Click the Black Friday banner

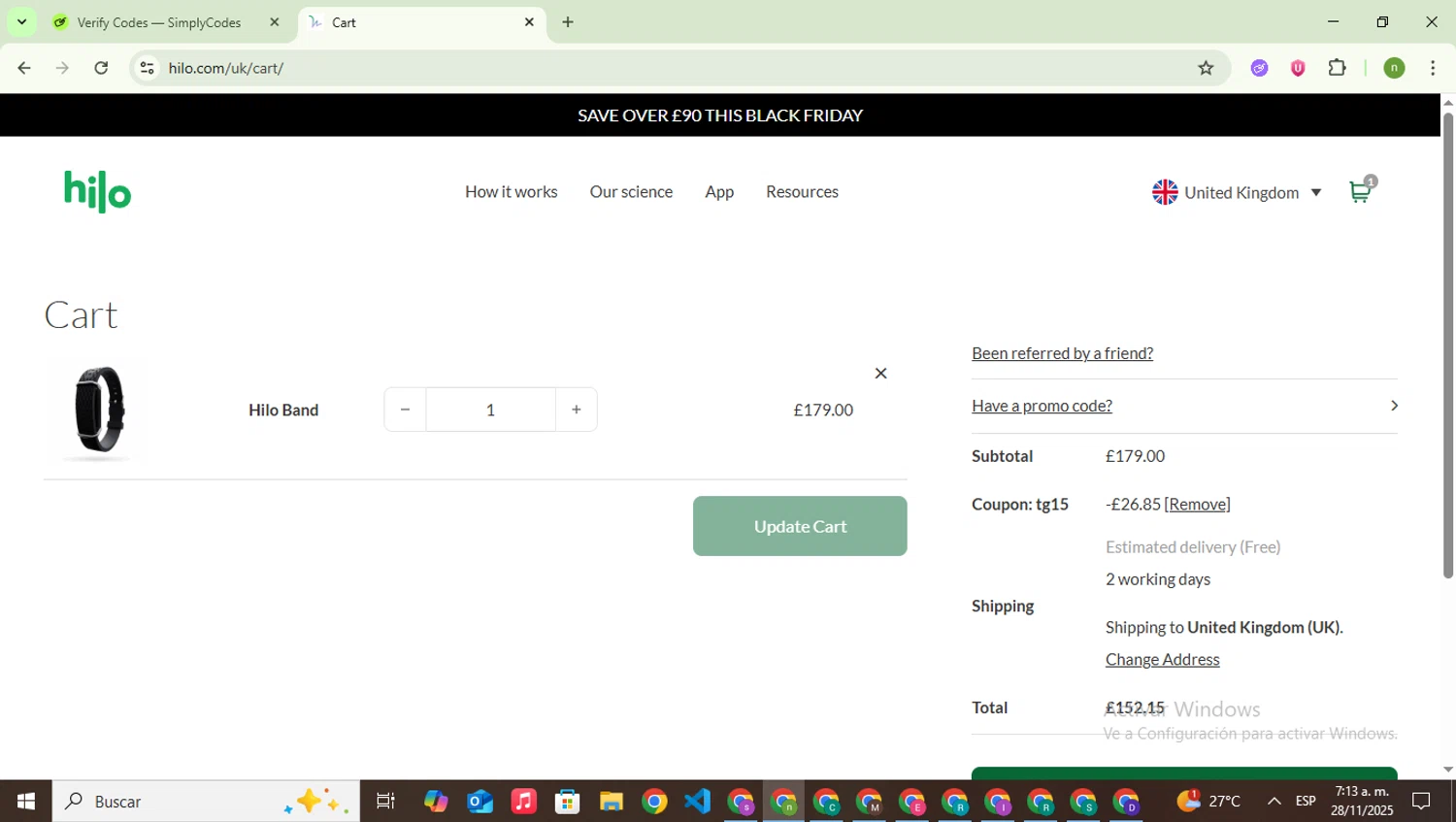719,115
